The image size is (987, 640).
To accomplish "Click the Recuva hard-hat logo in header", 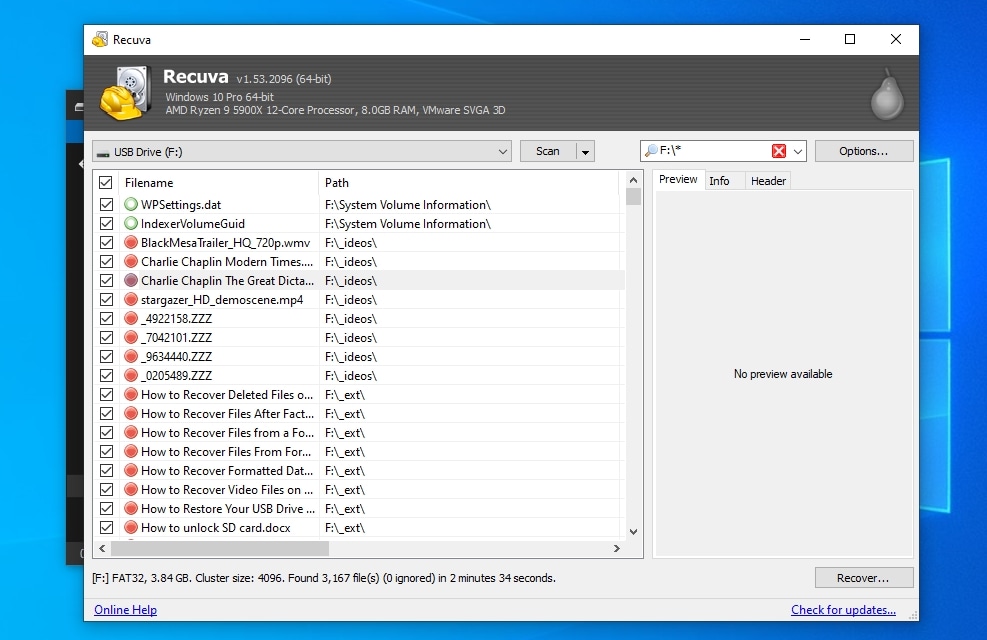I will click(x=125, y=93).
